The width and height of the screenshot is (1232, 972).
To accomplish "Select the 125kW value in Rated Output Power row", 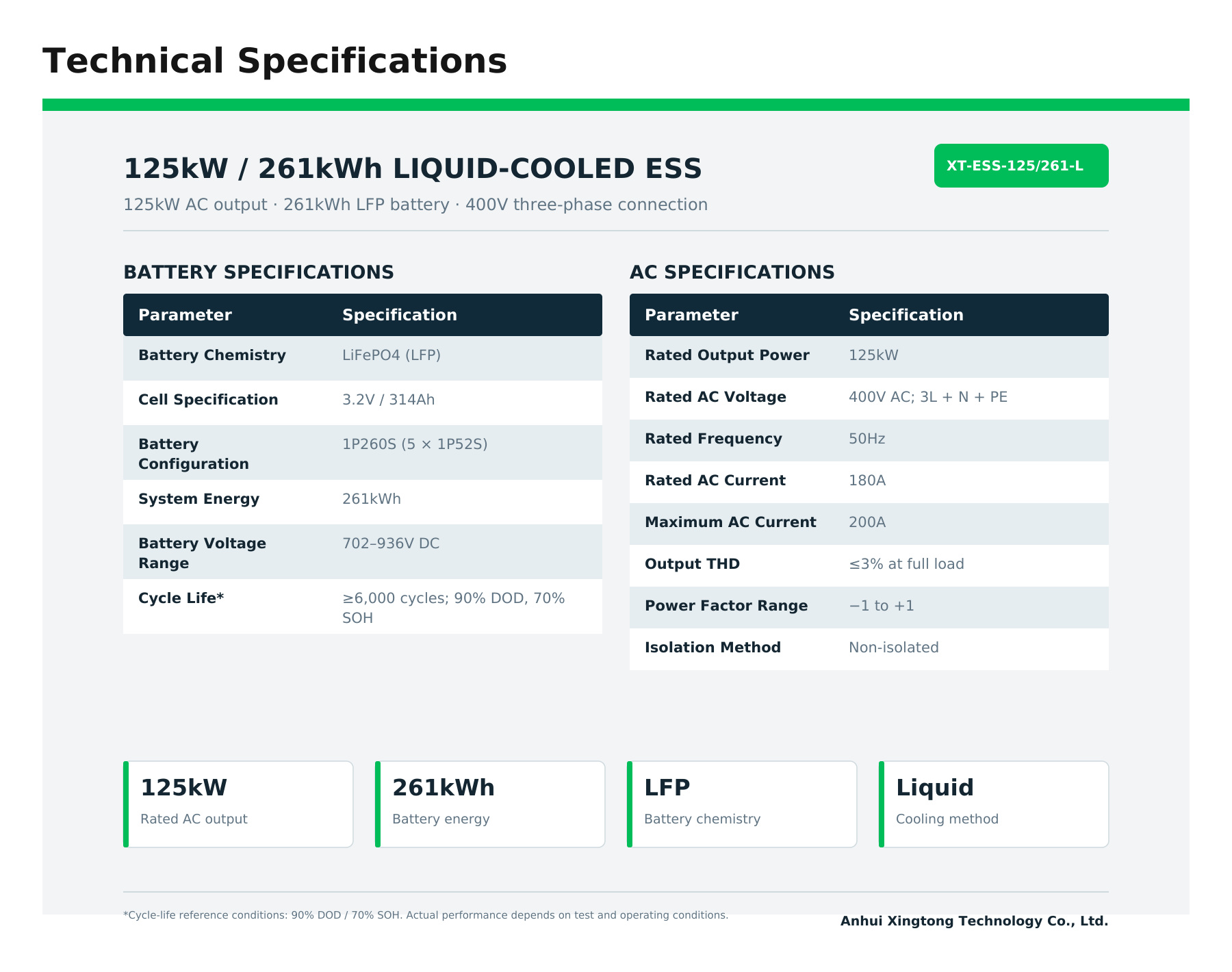I will coord(873,355).
